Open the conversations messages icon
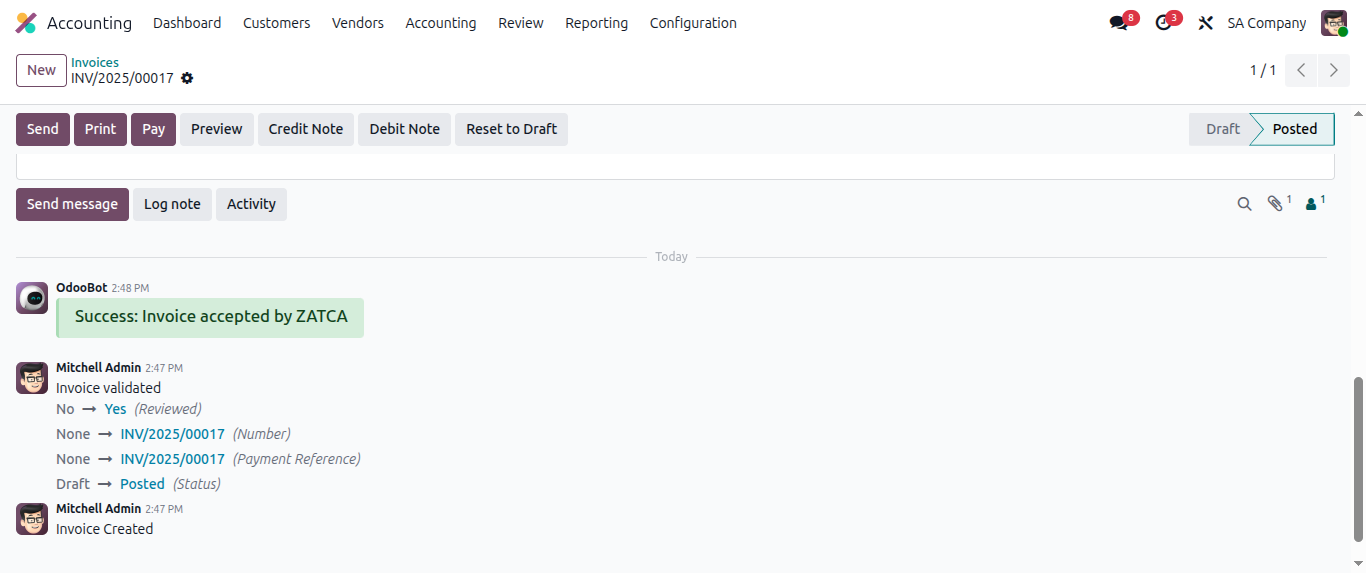Screen dimensions: 1366x573 1119,23
